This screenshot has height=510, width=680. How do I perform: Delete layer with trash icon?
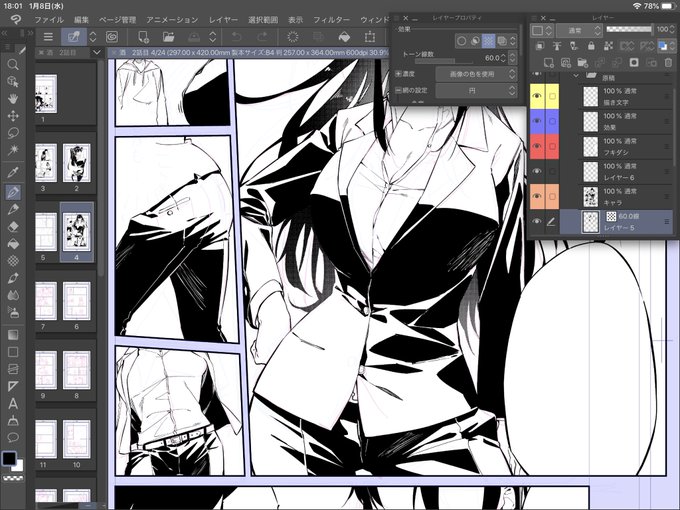click(x=668, y=63)
